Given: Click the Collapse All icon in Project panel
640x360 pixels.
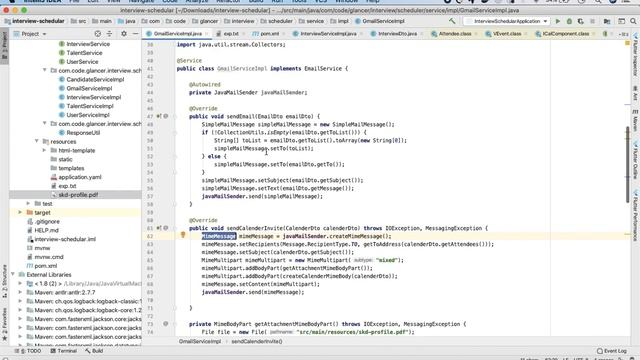Looking at the screenshot, I should 109,34.
